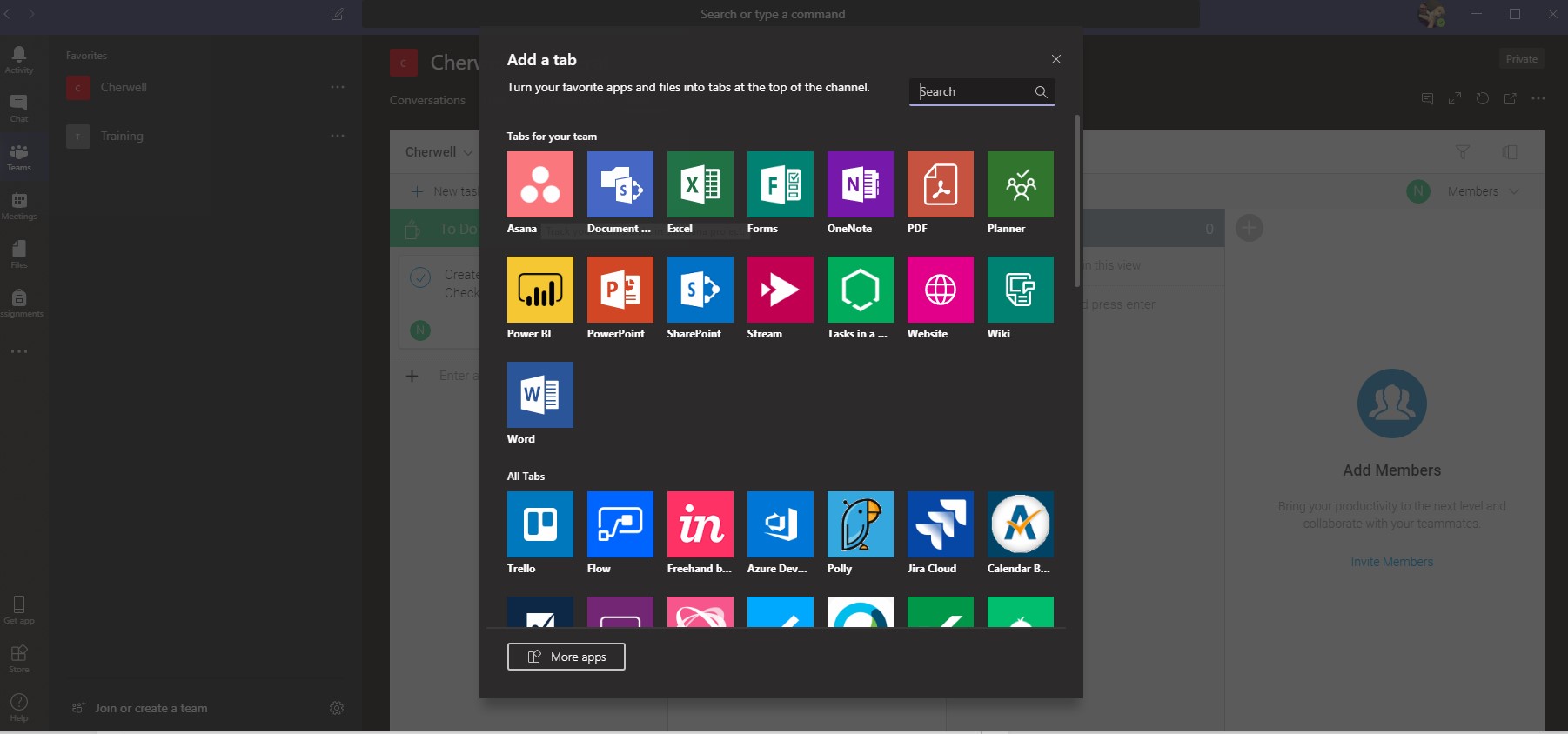Open the filter funnel icon
Viewport: 1568px width, 734px height.
tap(1463, 152)
